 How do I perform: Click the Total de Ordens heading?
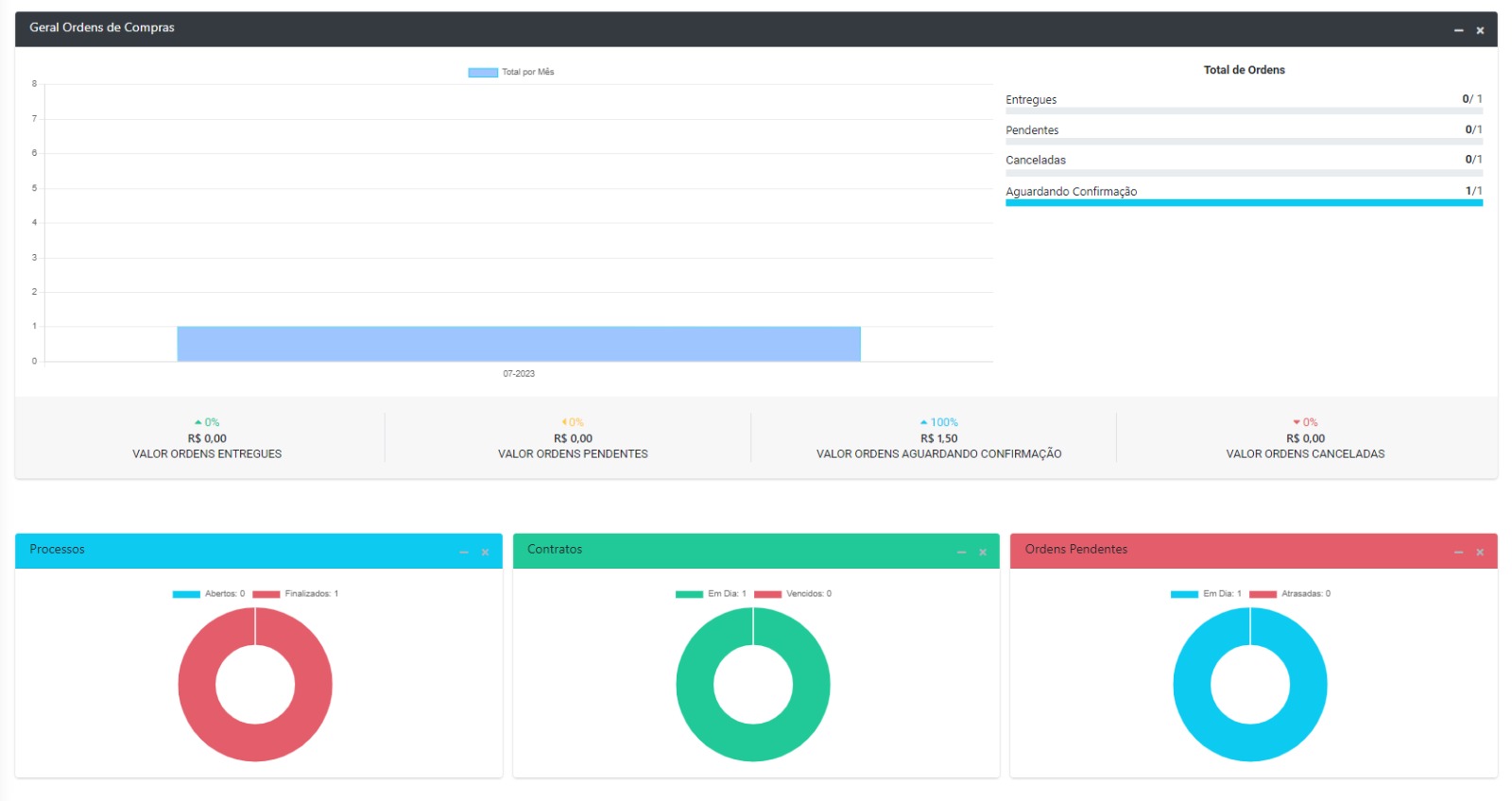(x=1244, y=70)
